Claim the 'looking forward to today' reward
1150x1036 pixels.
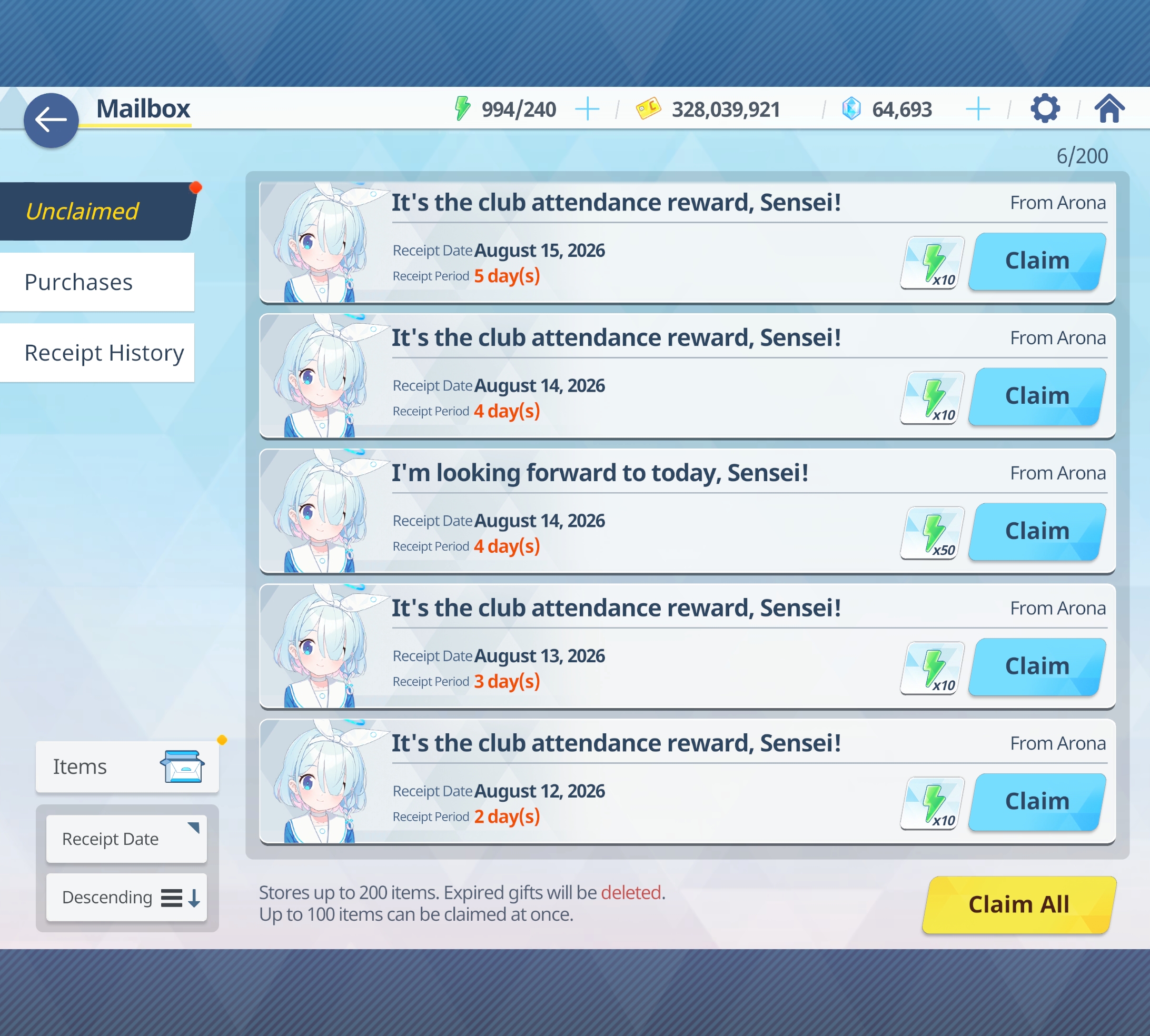coord(1037,532)
